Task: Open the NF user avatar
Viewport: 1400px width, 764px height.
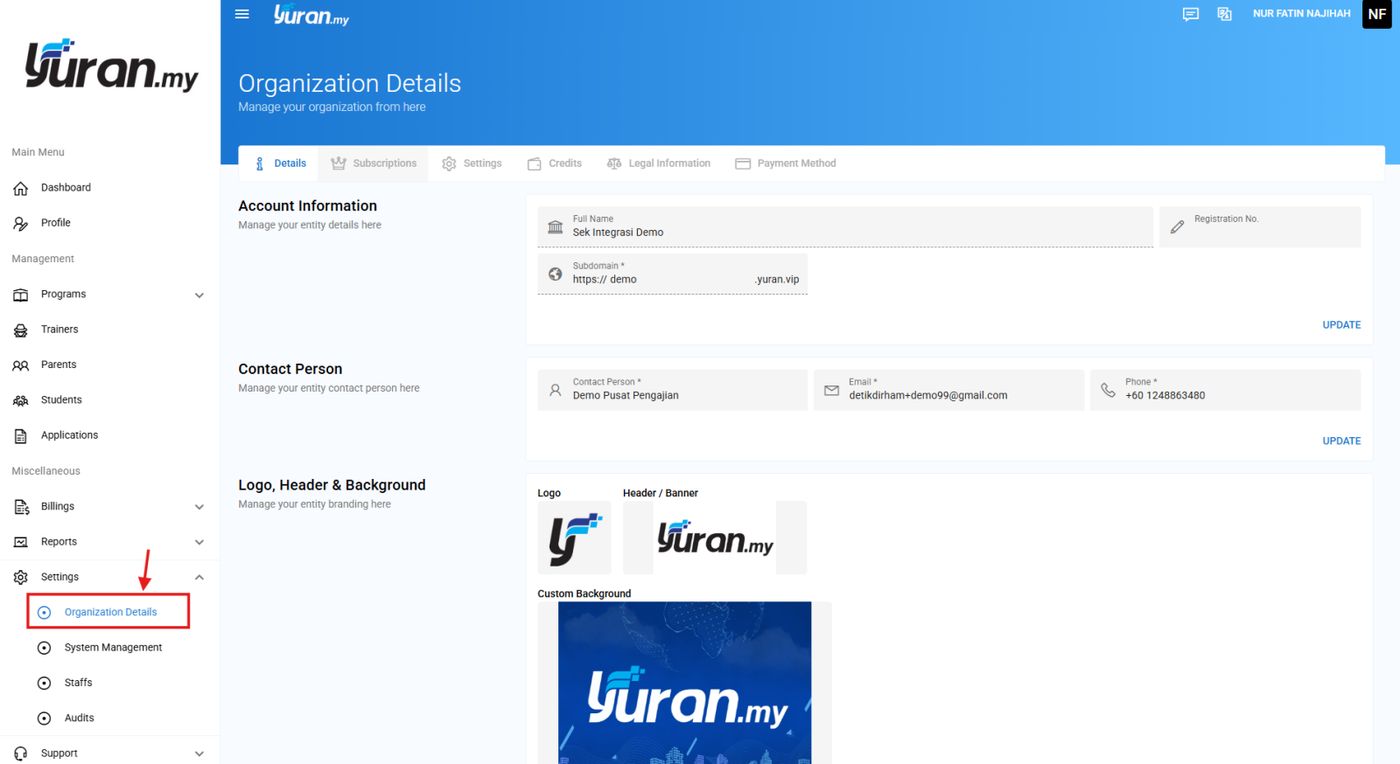Action: coord(1377,14)
